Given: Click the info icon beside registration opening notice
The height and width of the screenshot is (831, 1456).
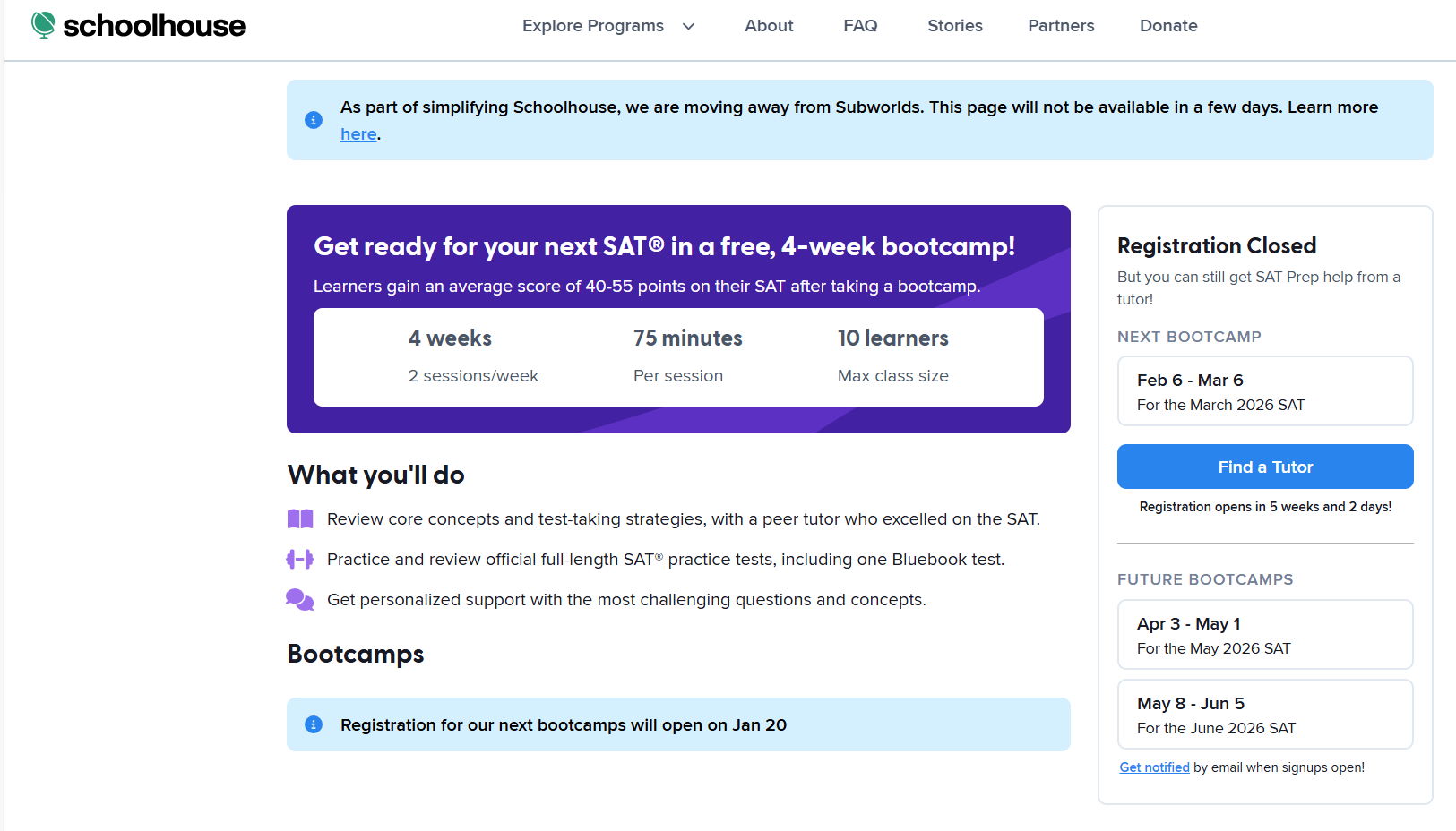Looking at the screenshot, I should (x=314, y=724).
